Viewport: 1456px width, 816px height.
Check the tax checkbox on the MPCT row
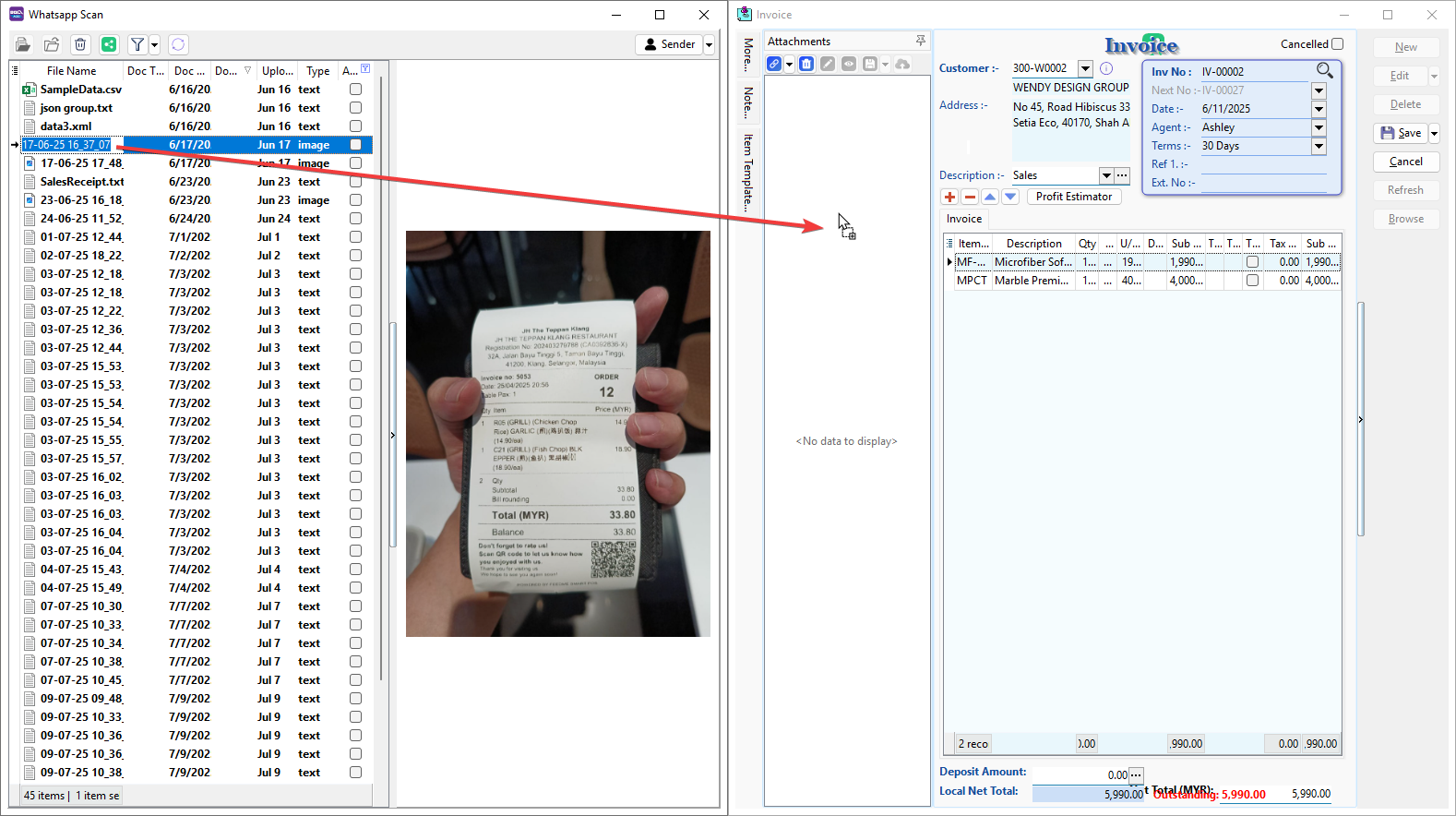click(1252, 281)
